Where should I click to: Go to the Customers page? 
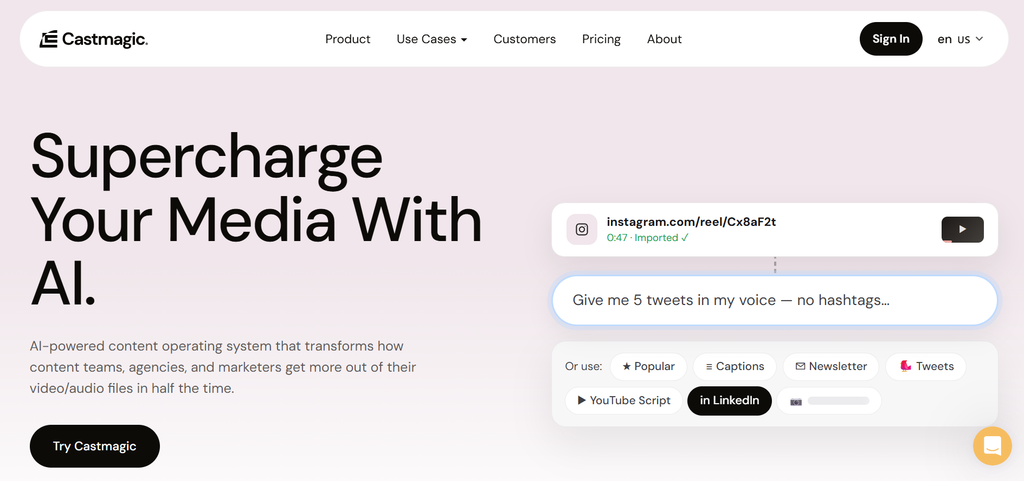coord(524,39)
